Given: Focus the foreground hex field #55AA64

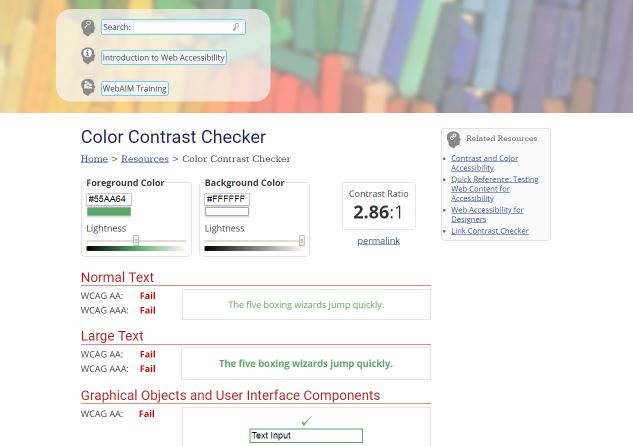Looking at the screenshot, I should (109, 199).
